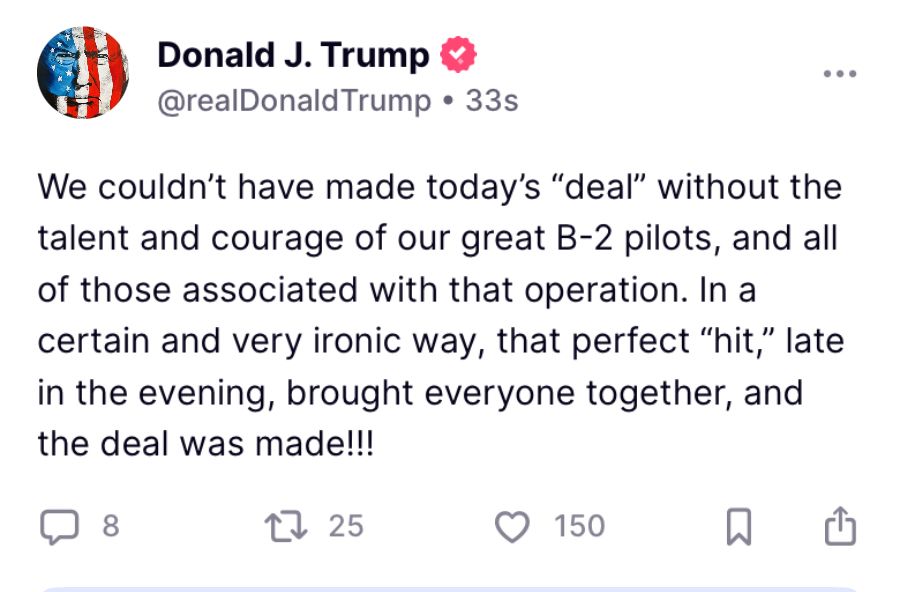Click the reply speech bubble icon
The height and width of the screenshot is (592, 900).
click(58, 527)
